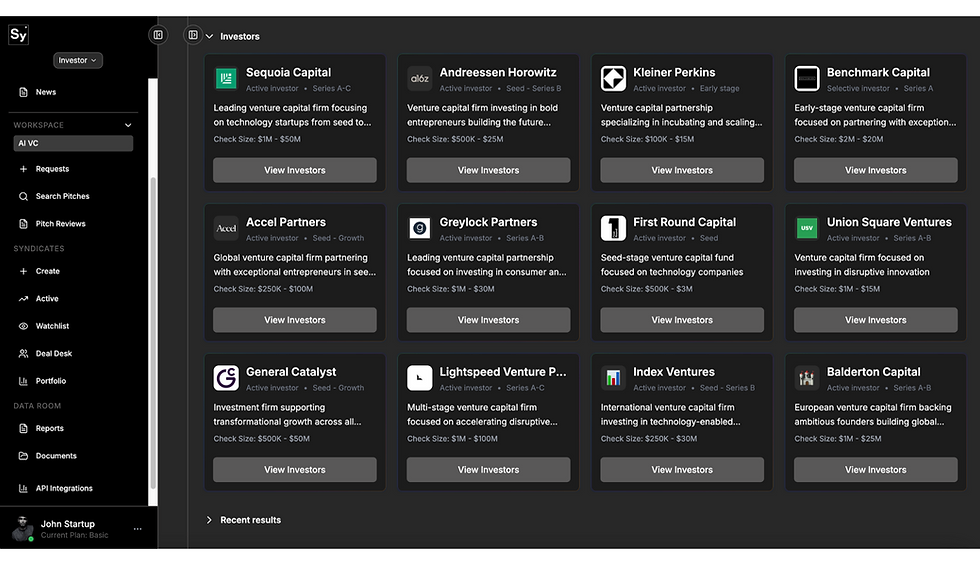
Task: Click 'Check Size: $500K - $3M' text
Action: point(646,289)
